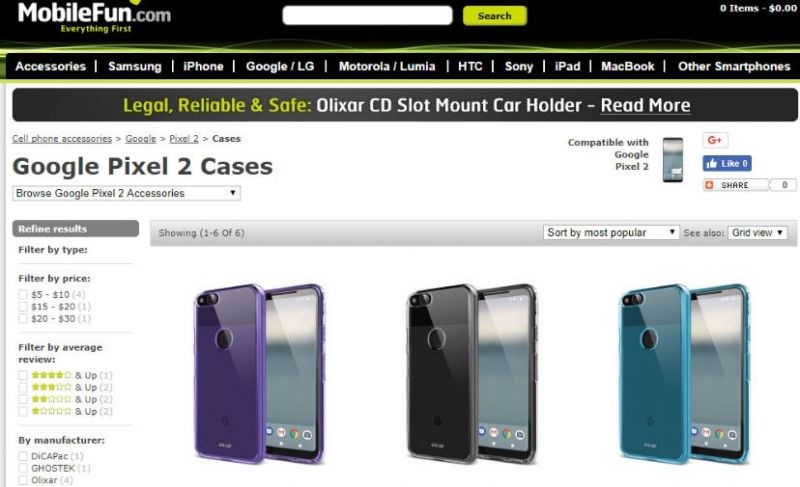The width and height of the screenshot is (800, 487).
Task: Open the blue Pixel 2 case product
Action: [685, 374]
